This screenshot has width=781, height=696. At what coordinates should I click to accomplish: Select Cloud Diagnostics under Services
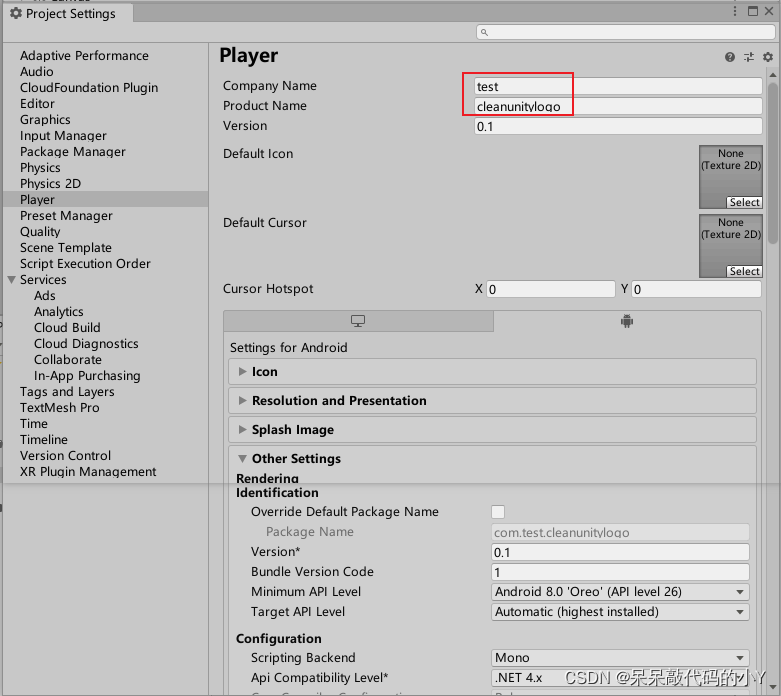pyautogui.click(x=86, y=344)
